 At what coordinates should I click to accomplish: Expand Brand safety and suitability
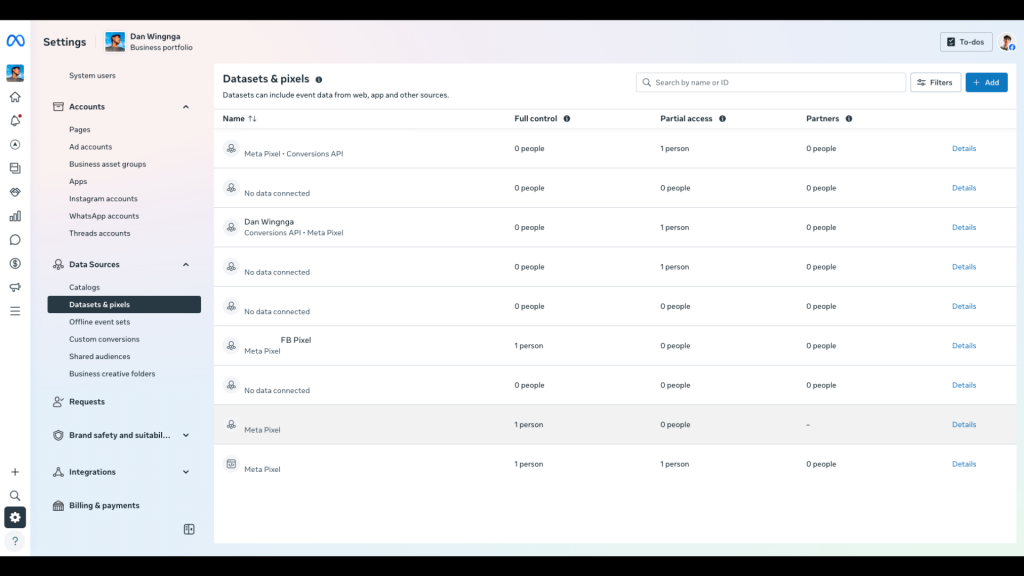[186, 435]
